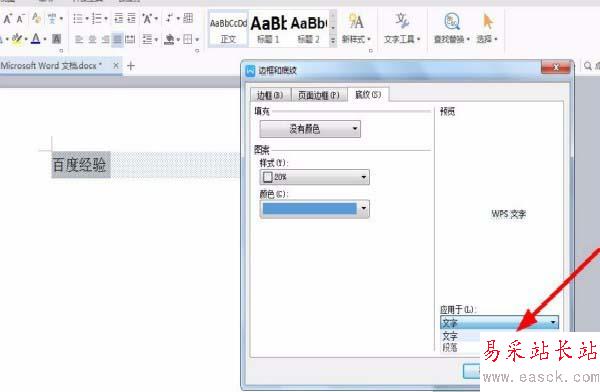Click the decrease font size icon

tap(21, 18)
